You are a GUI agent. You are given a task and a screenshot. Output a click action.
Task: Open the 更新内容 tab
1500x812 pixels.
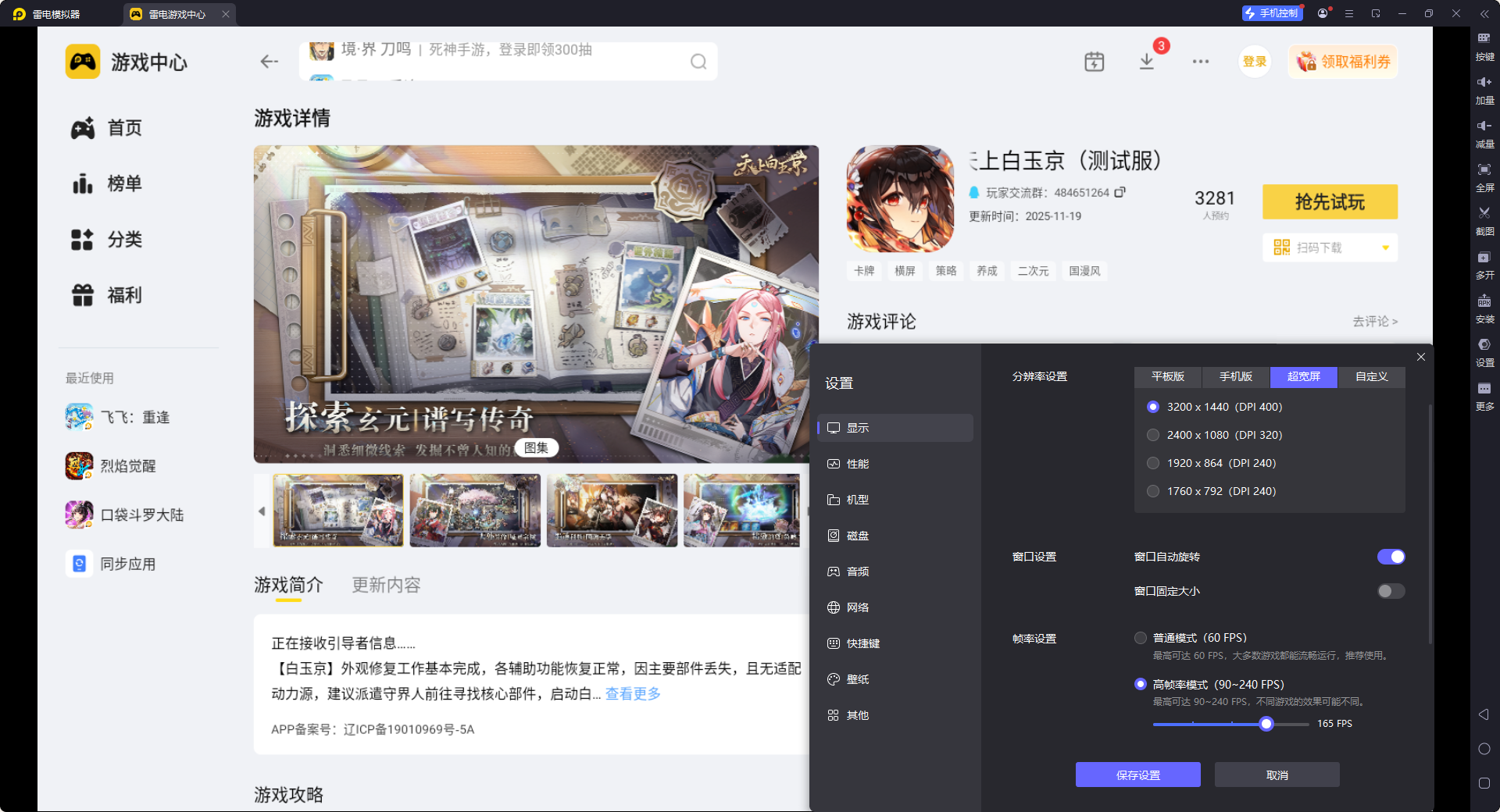tap(385, 585)
